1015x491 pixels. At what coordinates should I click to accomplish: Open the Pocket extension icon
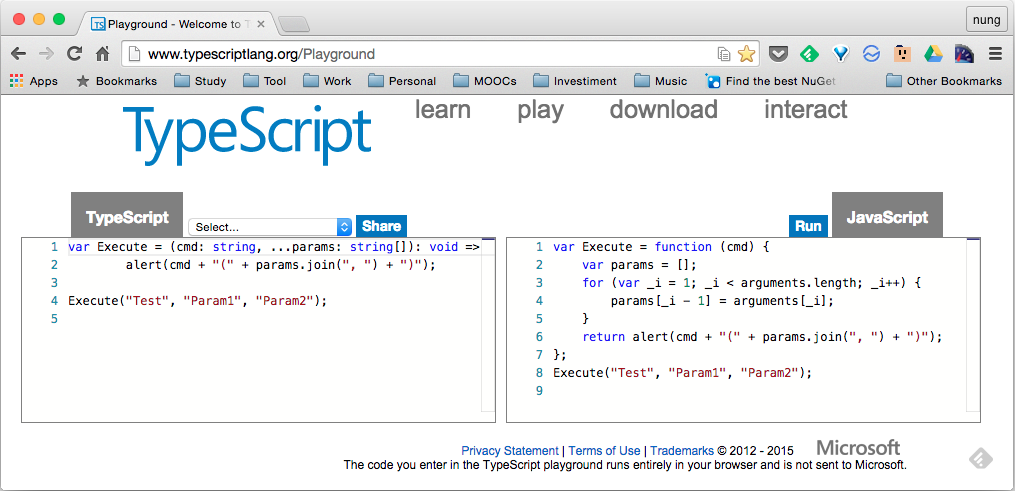[x=778, y=54]
